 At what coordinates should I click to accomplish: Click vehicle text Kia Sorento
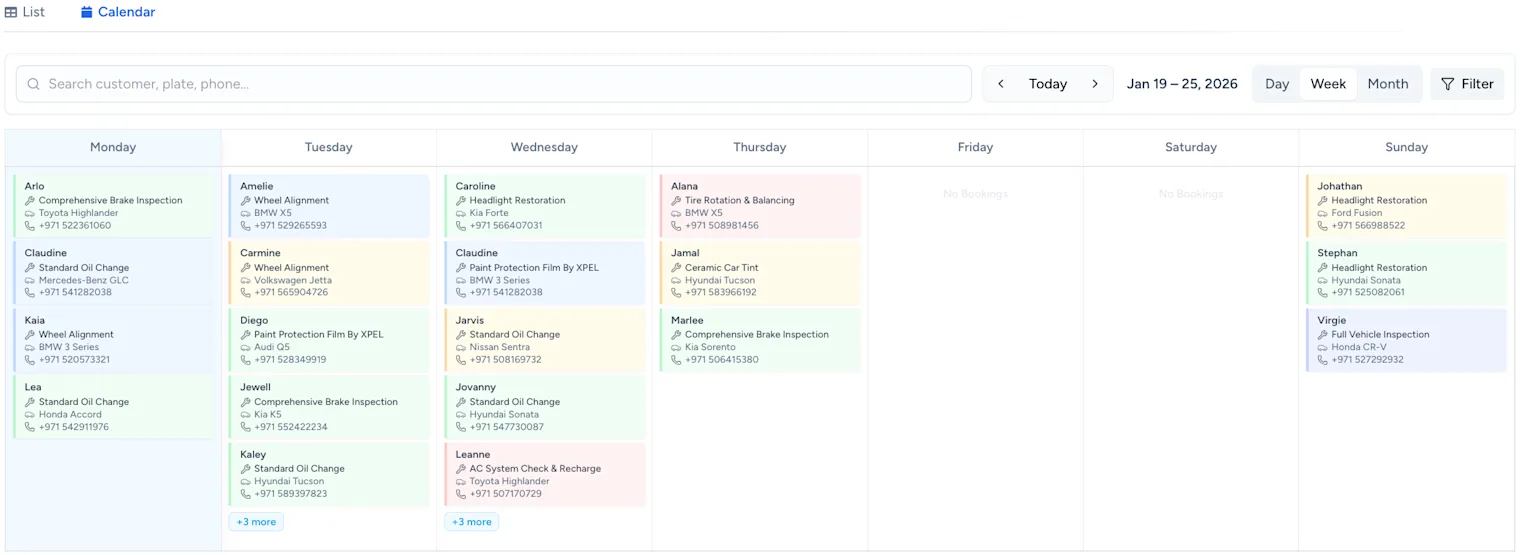tap(710, 348)
